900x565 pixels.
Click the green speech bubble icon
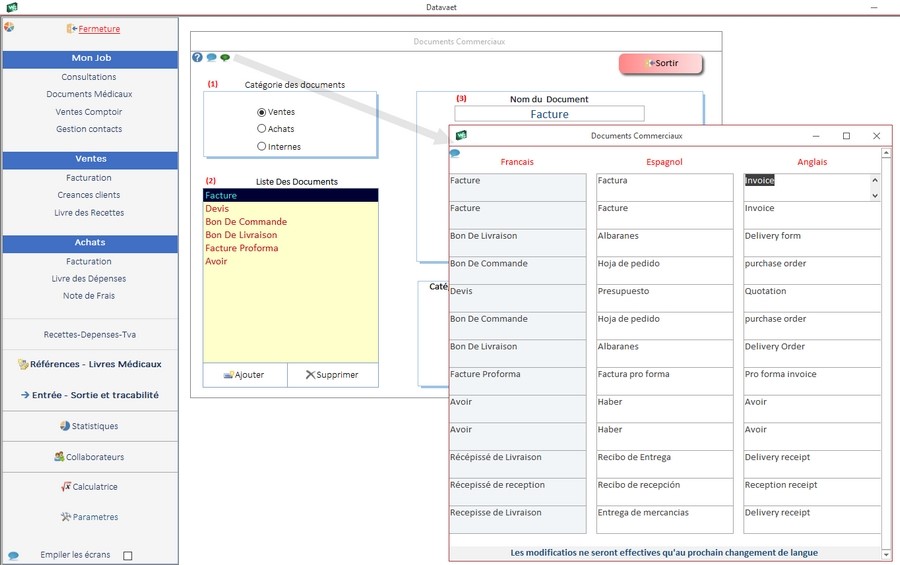click(x=225, y=57)
